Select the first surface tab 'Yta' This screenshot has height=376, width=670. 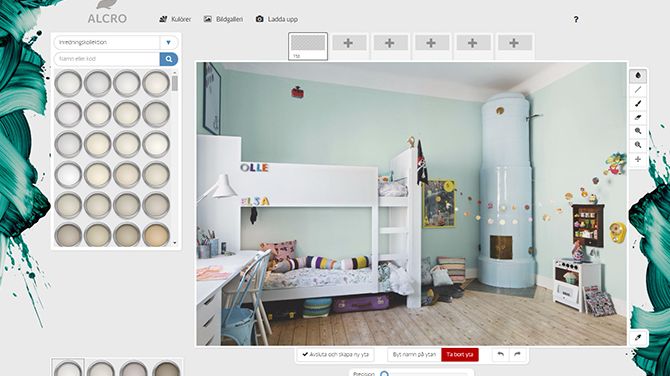[x=308, y=46]
